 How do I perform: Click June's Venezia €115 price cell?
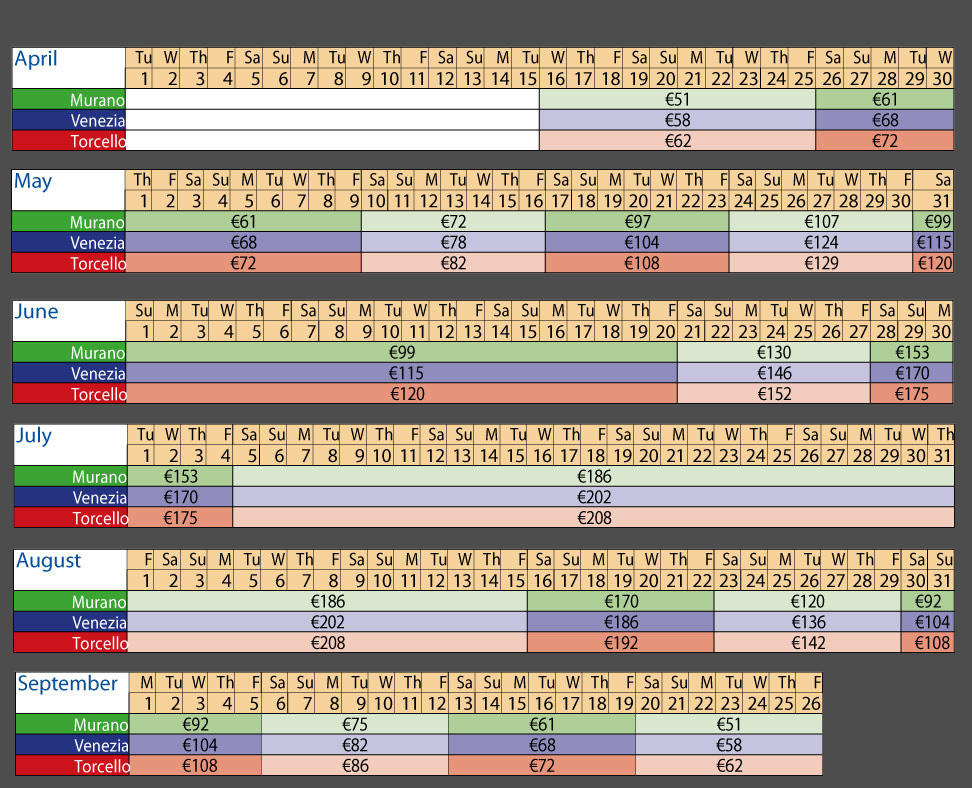pyautogui.click(x=402, y=373)
